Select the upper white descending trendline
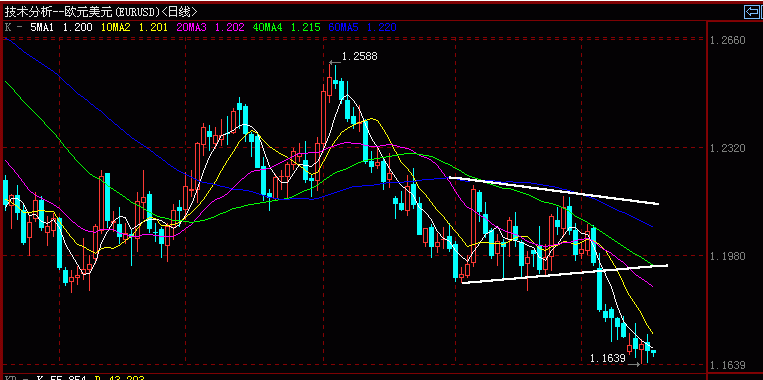Viewport: 763px width, 380px height. coord(554,191)
